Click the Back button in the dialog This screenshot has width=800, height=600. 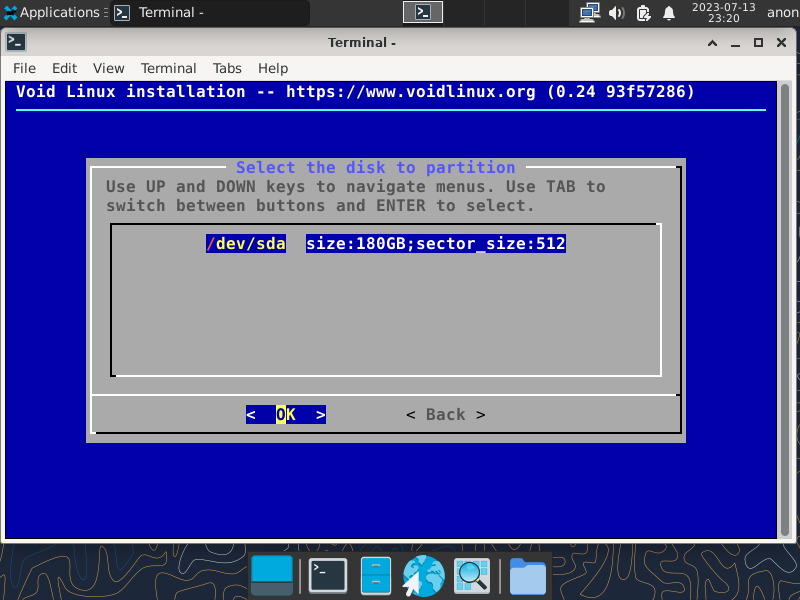[x=445, y=414]
